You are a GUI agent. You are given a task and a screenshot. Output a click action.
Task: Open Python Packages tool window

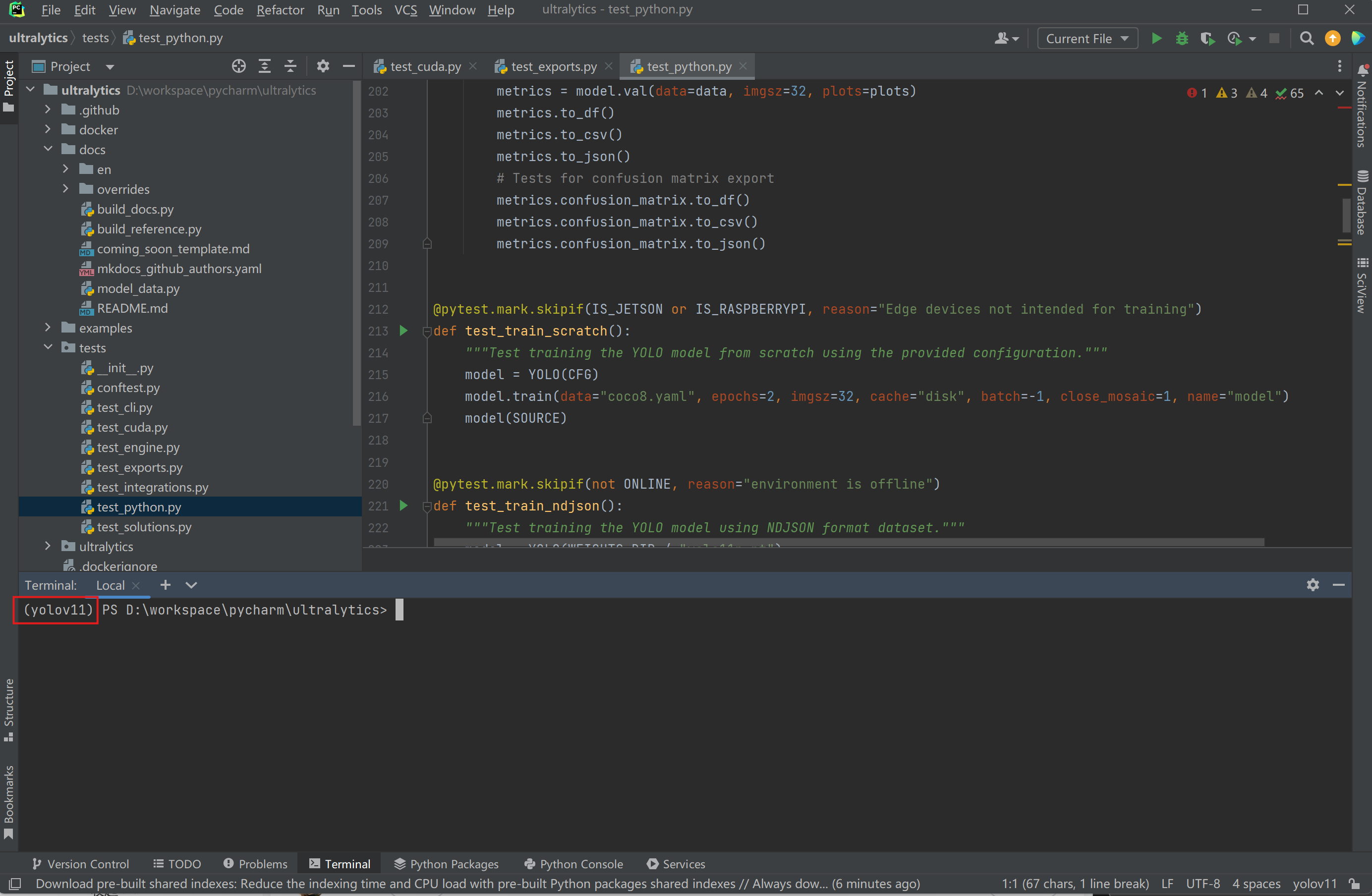(x=446, y=864)
